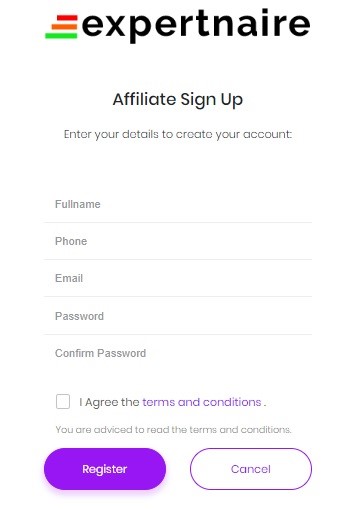Click into the Password field
This screenshot has height=509, width=361.
[x=178, y=316]
